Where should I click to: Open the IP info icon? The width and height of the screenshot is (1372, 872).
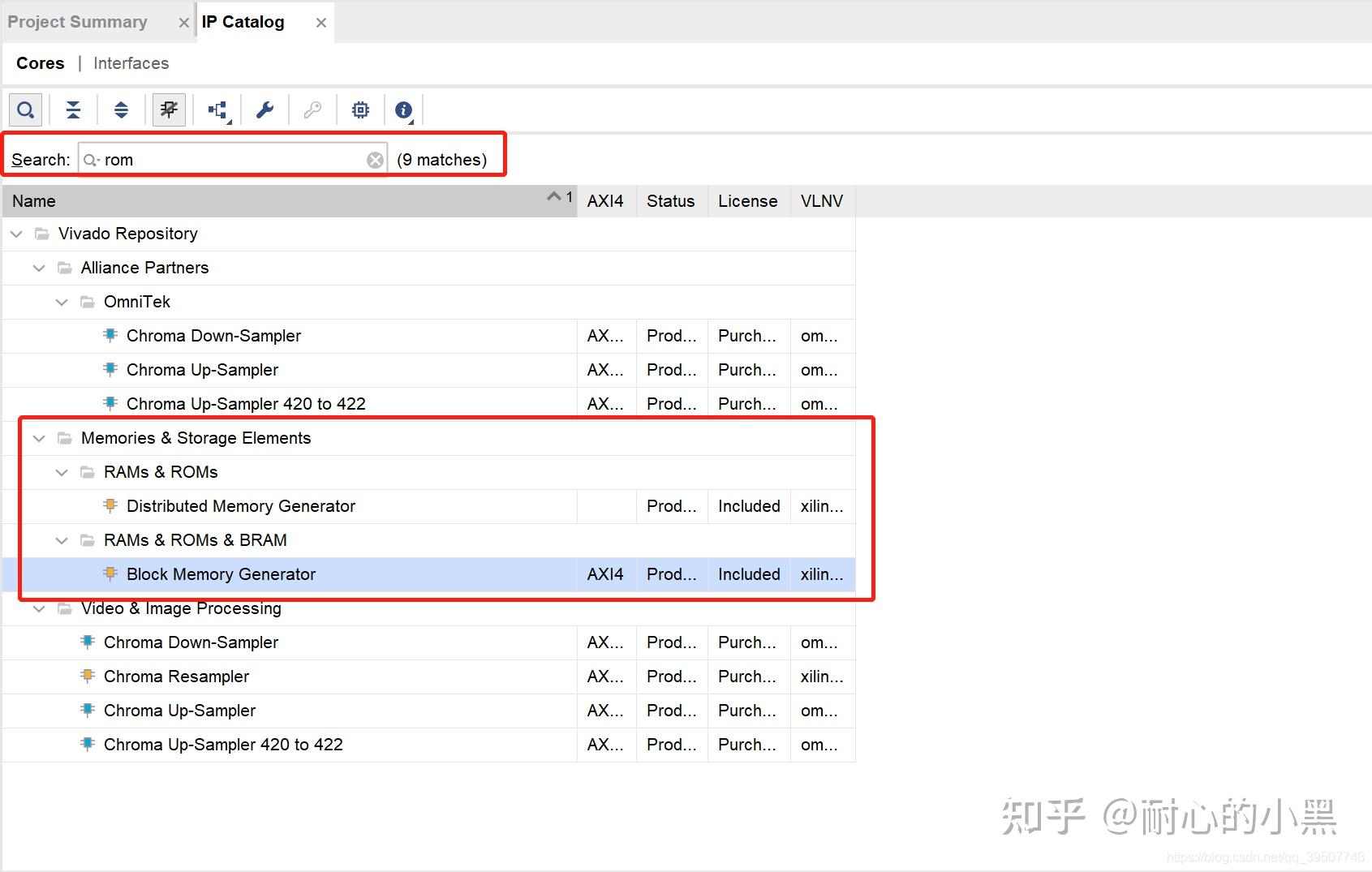point(404,110)
